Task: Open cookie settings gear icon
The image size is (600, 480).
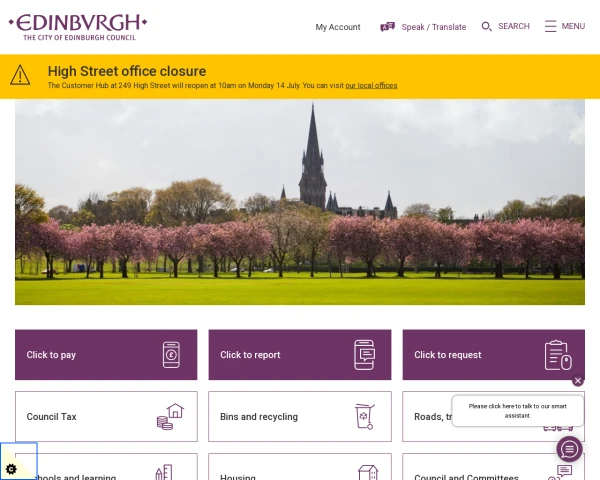Action: 11,469
